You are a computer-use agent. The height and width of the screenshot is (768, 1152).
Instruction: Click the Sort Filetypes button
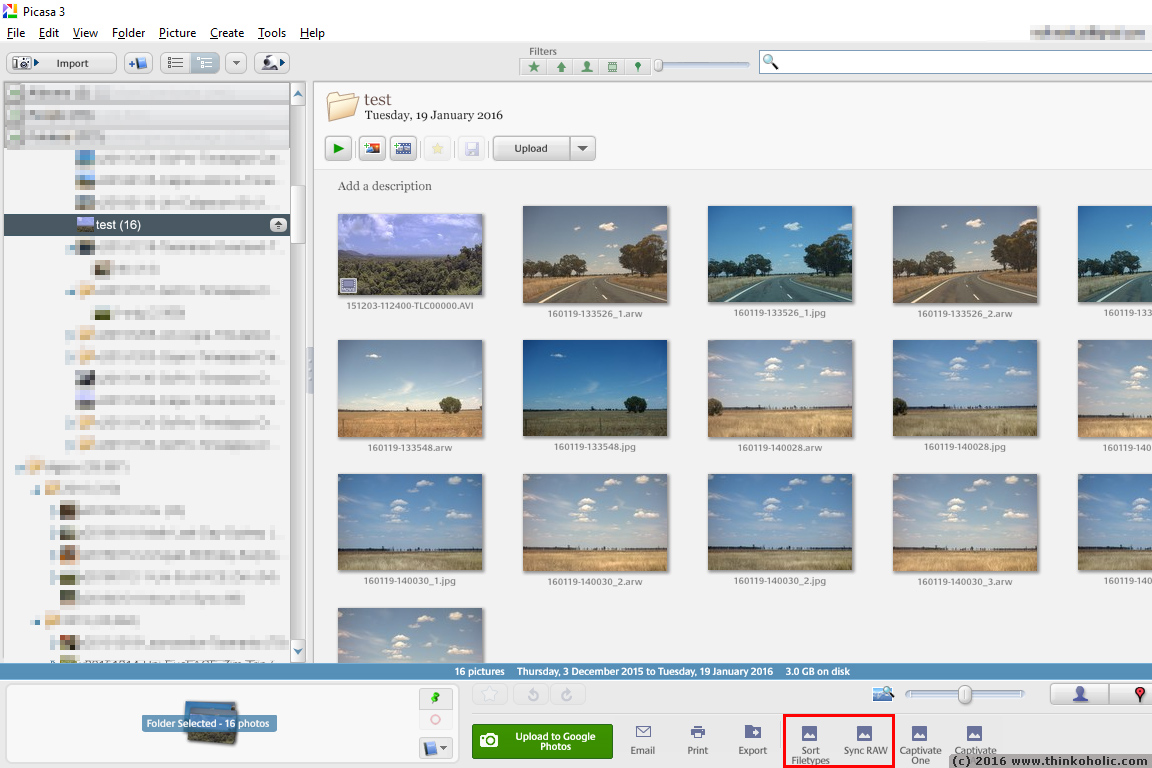click(x=810, y=744)
